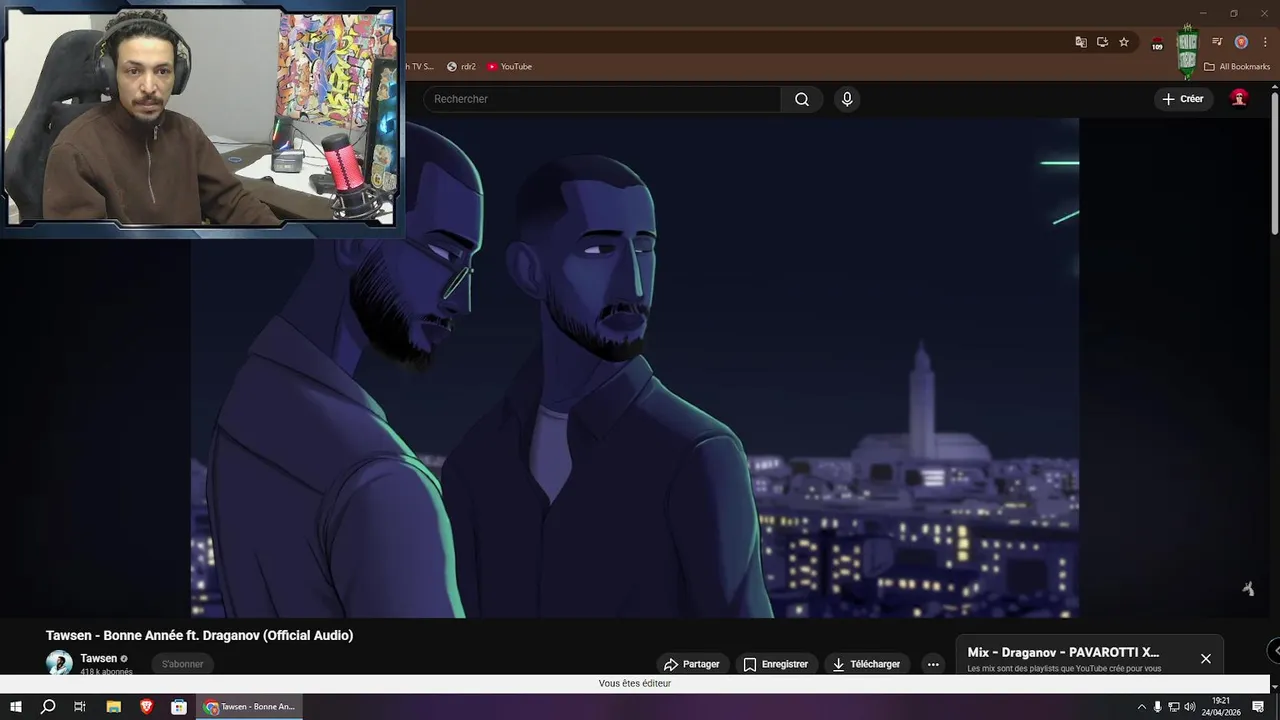The height and width of the screenshot is (720, 1280).
Task: Install app via the address bar install icon
Action: click(x=1102, y=42)
